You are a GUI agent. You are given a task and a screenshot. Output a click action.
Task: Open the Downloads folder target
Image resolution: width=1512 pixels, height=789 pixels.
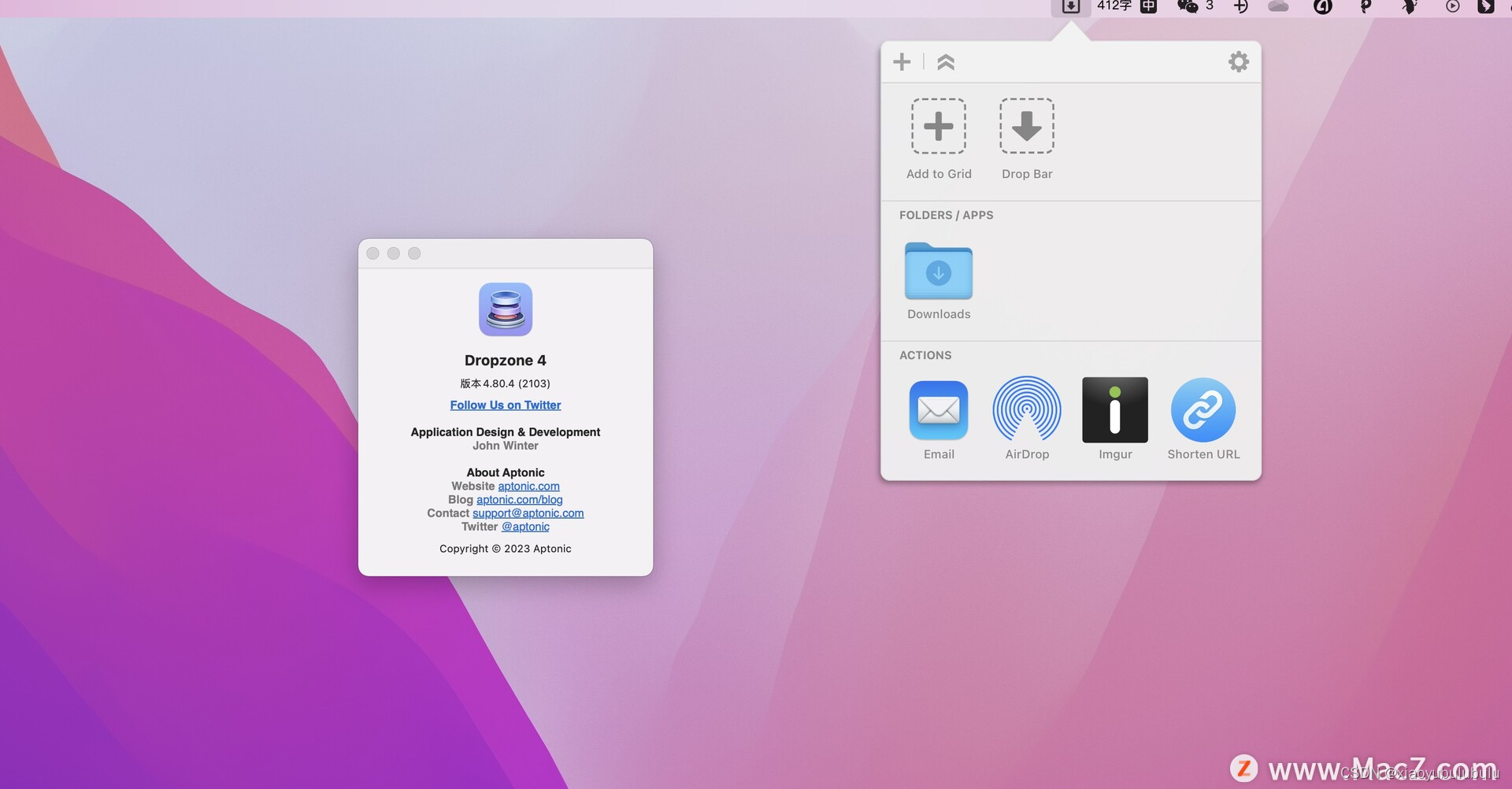point(939,281)
